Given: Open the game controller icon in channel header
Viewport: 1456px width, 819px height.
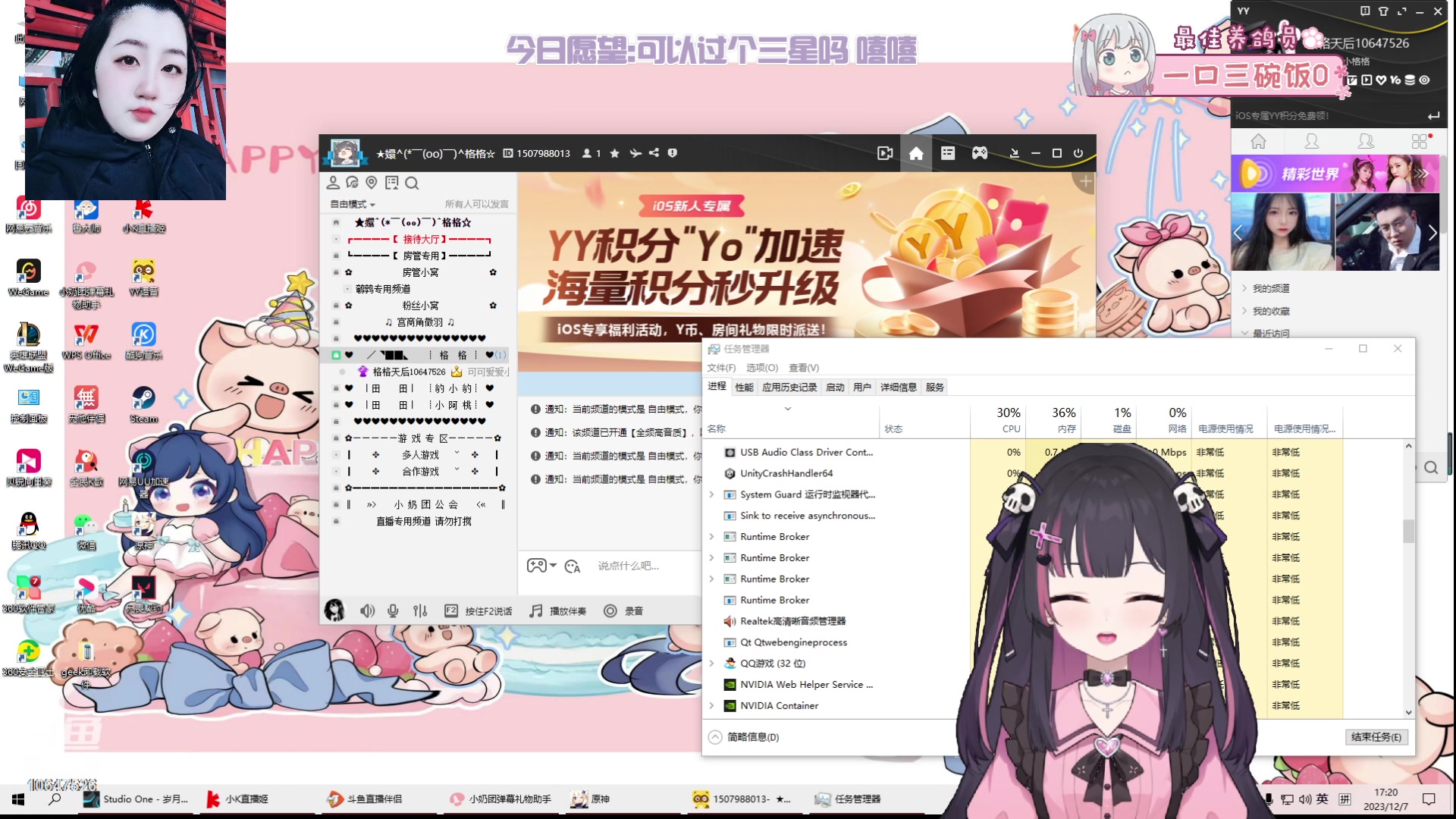Looking at the screenshot, I should pyautogui.click(x=980, y=153).
